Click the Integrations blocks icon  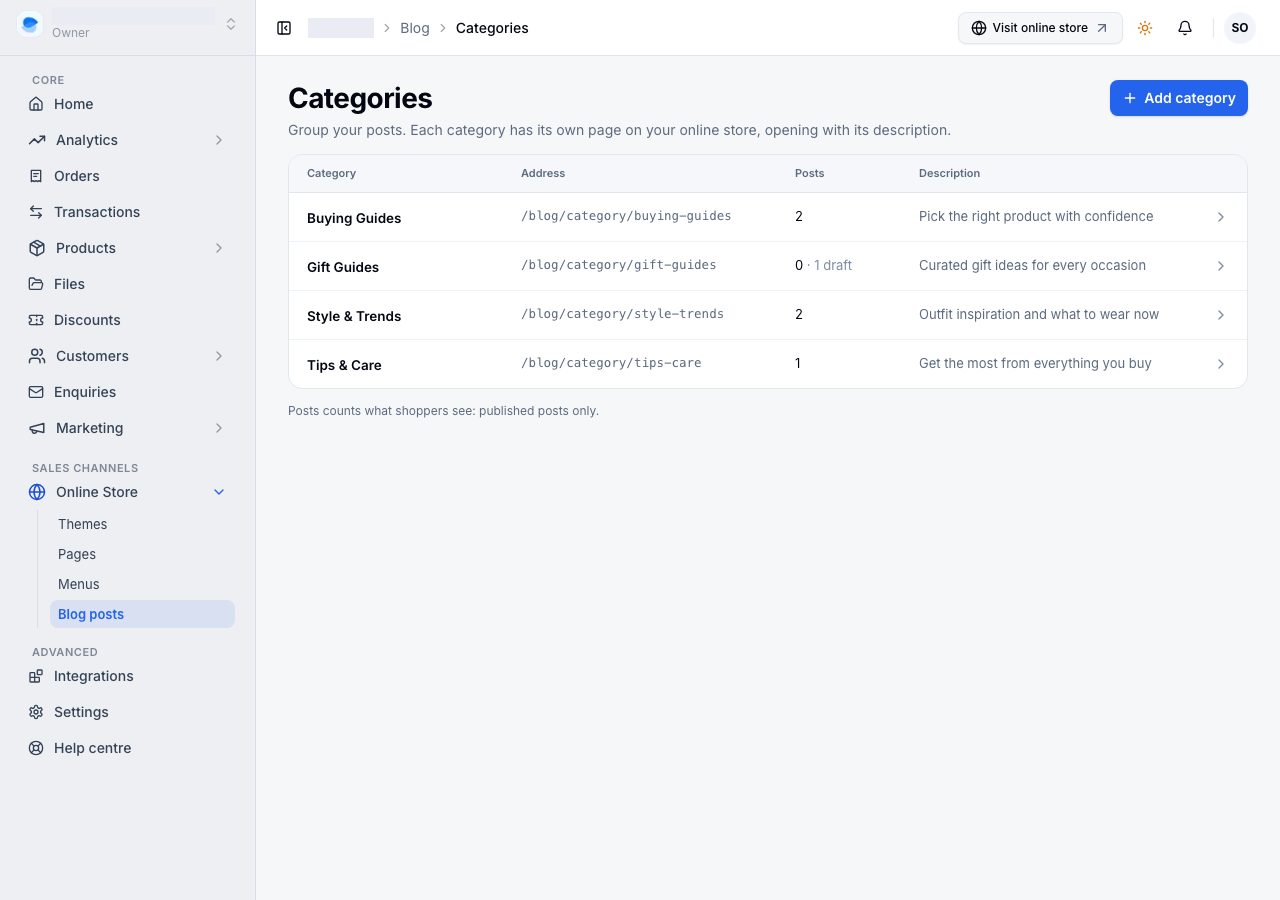tap(36, 676)
